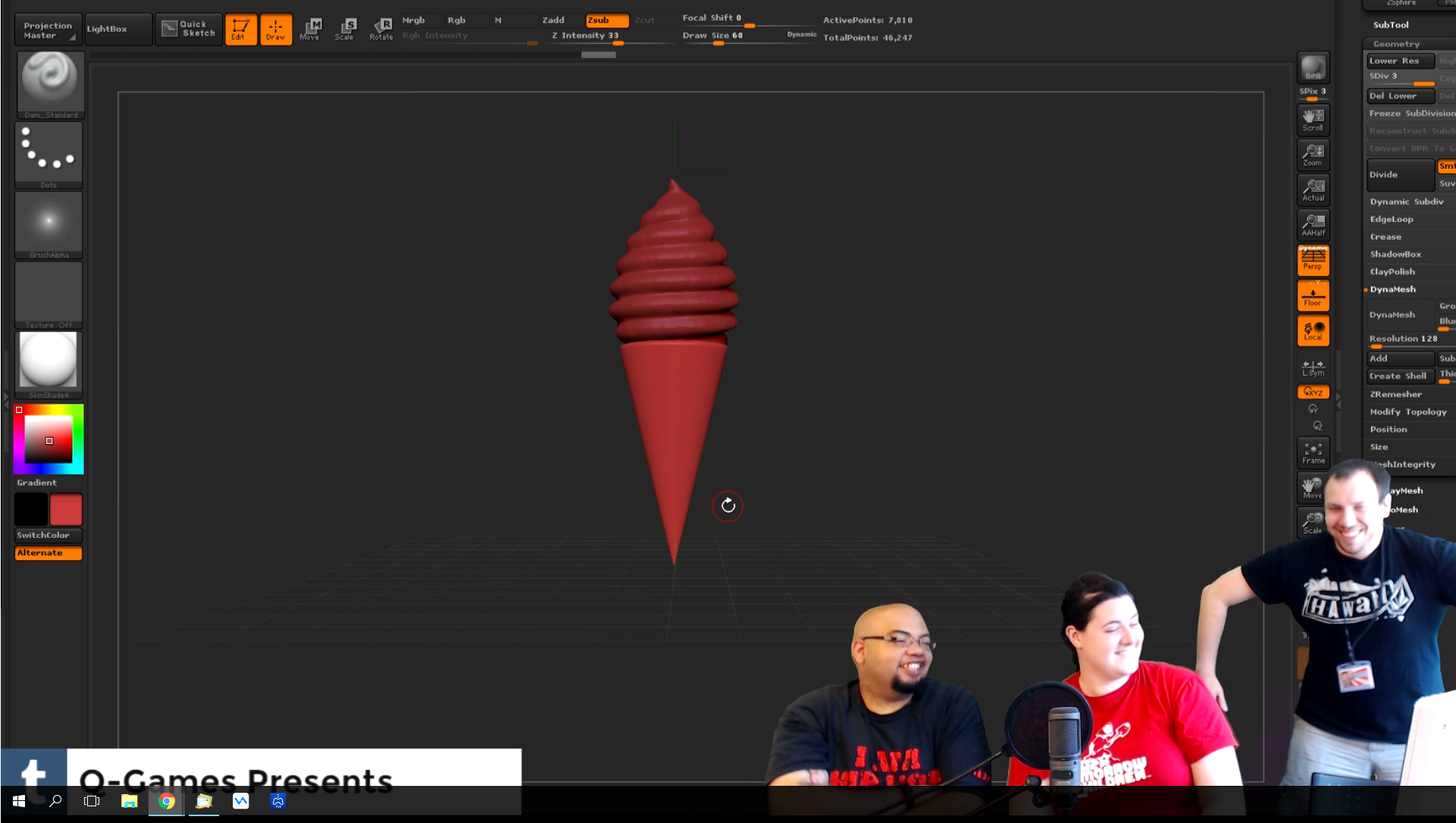Screen dimensions: 1456x823
Task: Click the Divide button
Action: 1400,175
